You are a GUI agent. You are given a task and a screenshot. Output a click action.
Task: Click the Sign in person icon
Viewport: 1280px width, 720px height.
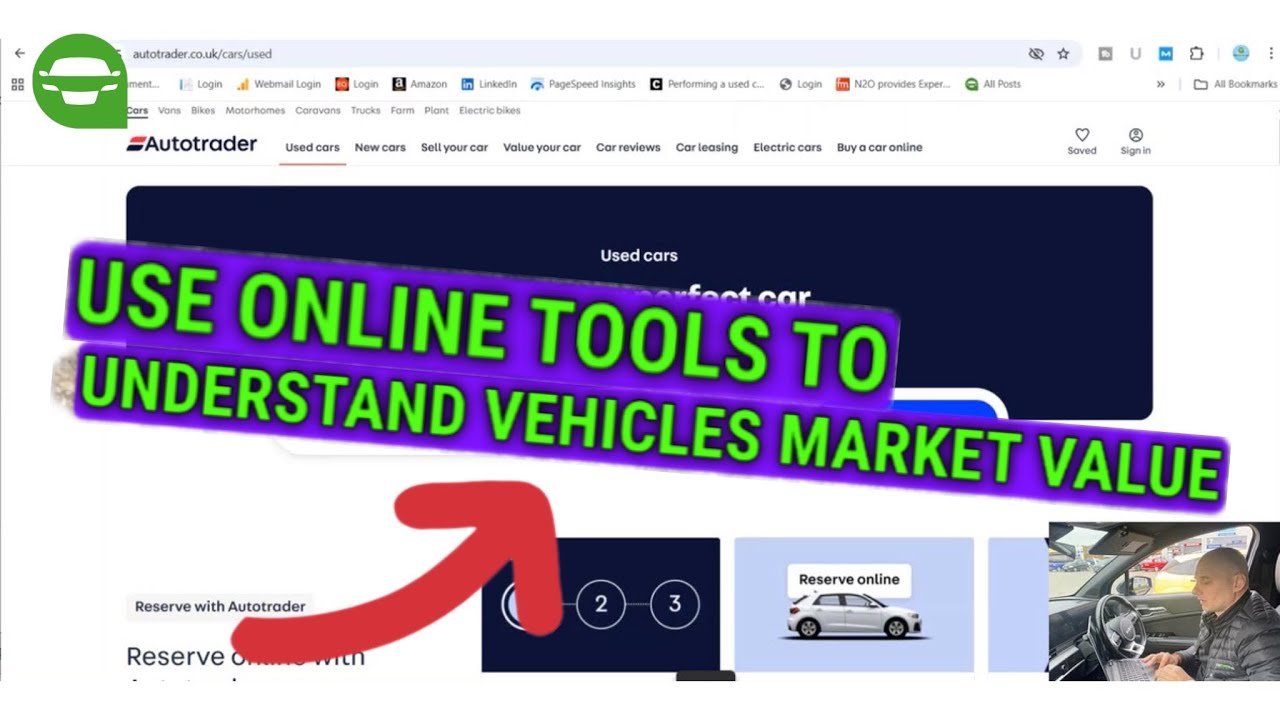(1135, 141)
